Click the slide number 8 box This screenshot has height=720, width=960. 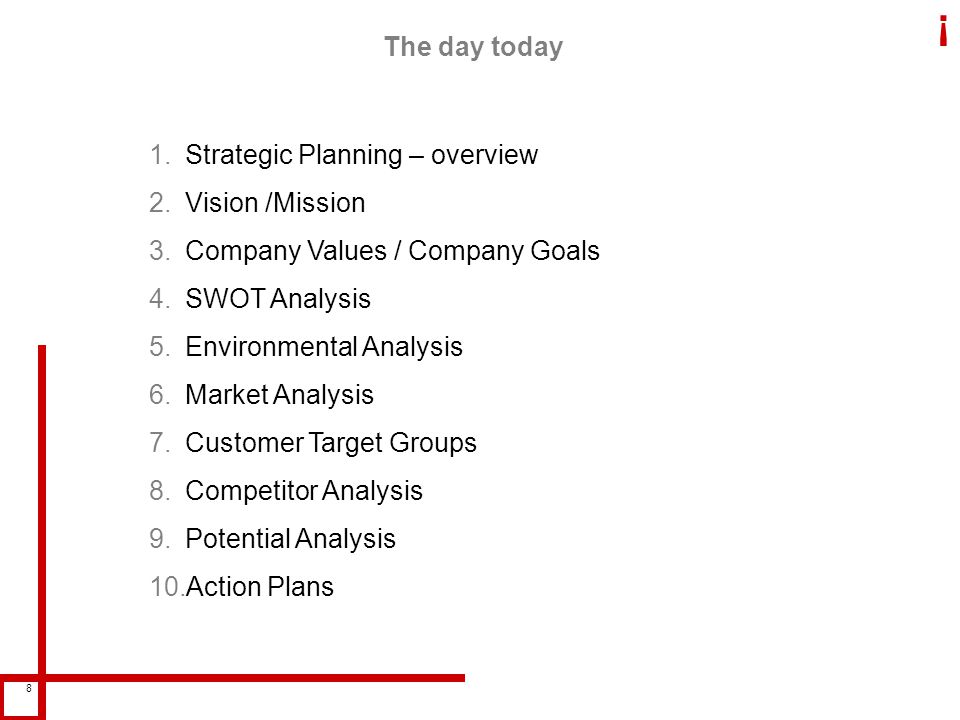click(22, 697)
